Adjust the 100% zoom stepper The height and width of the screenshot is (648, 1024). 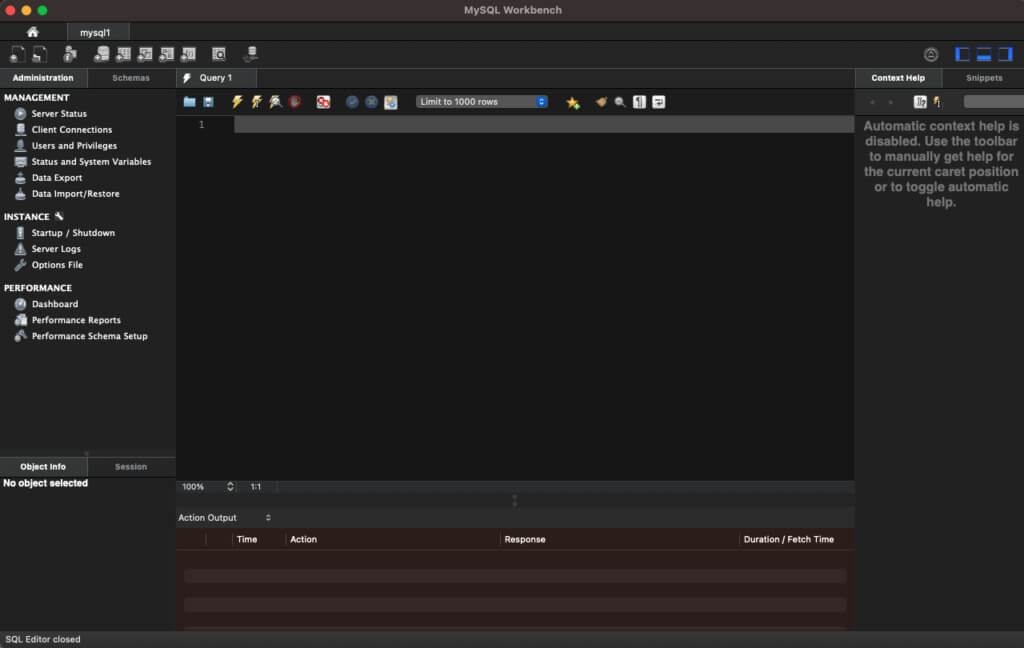(x=228, y=487)
